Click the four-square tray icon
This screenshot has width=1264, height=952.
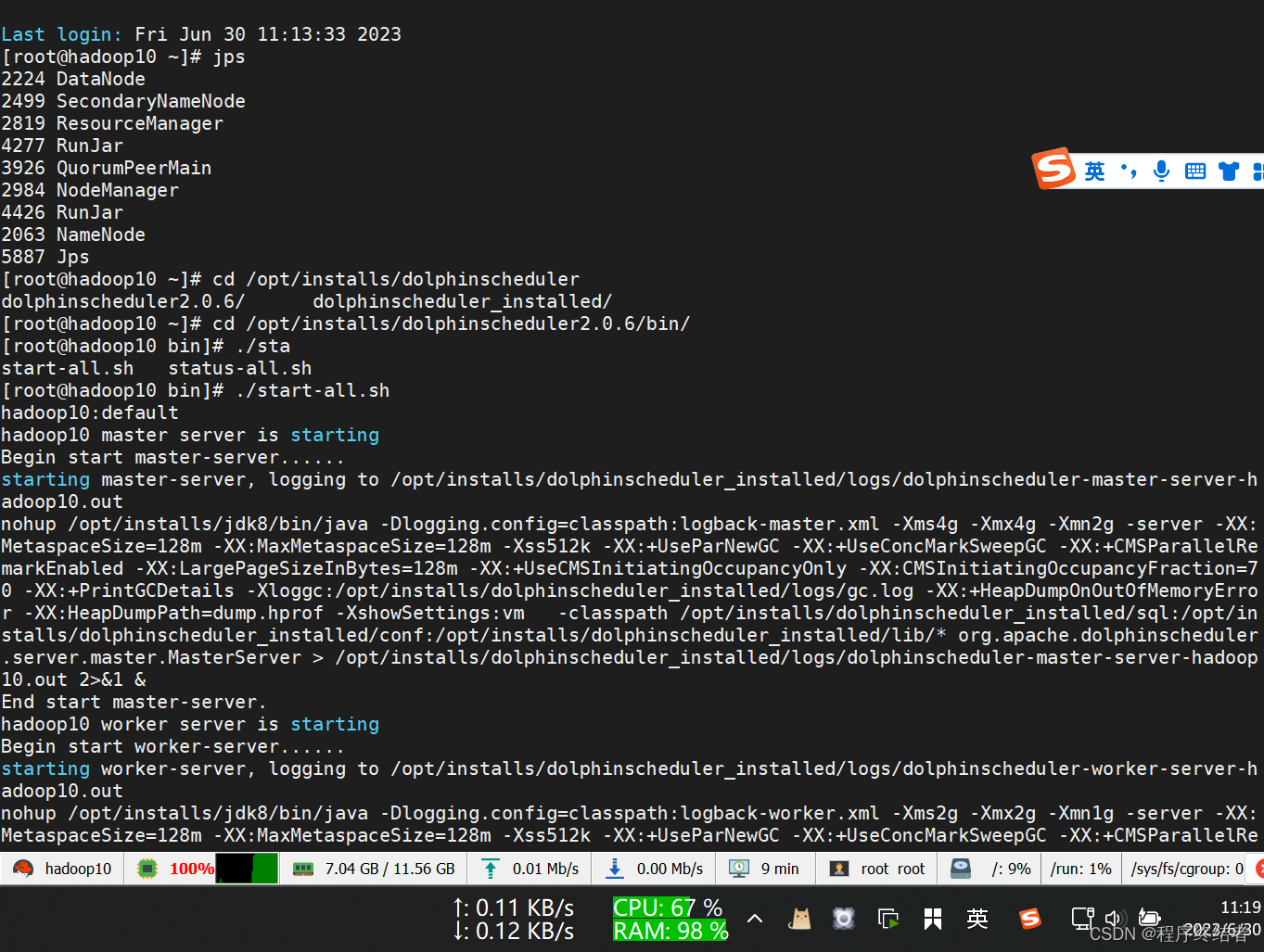933,919
